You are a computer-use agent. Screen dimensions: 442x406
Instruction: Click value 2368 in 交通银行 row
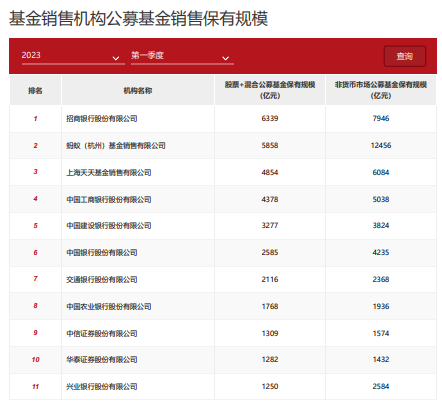(381, 279)
